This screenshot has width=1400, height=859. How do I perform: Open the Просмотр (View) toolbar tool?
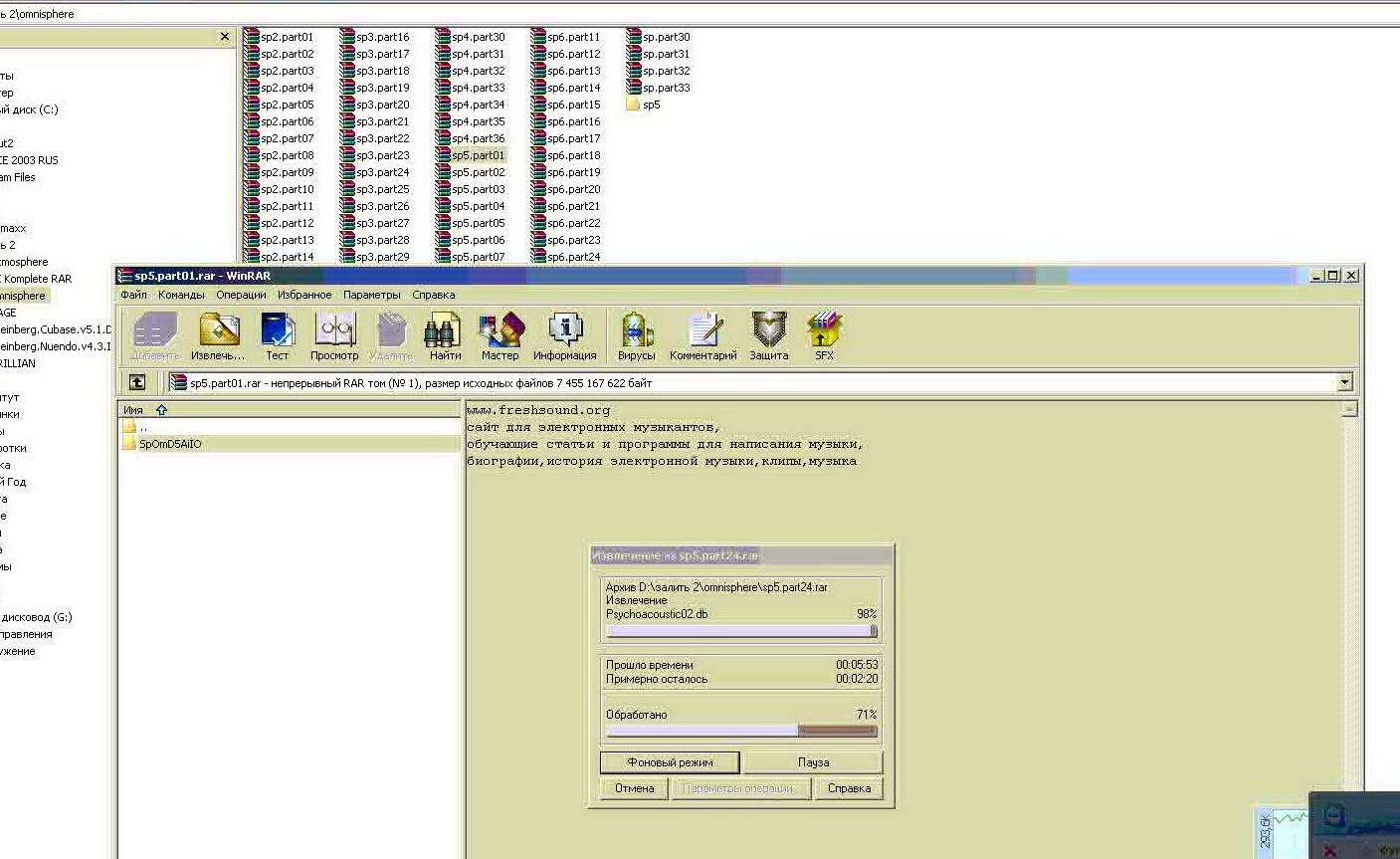point(334,336)
